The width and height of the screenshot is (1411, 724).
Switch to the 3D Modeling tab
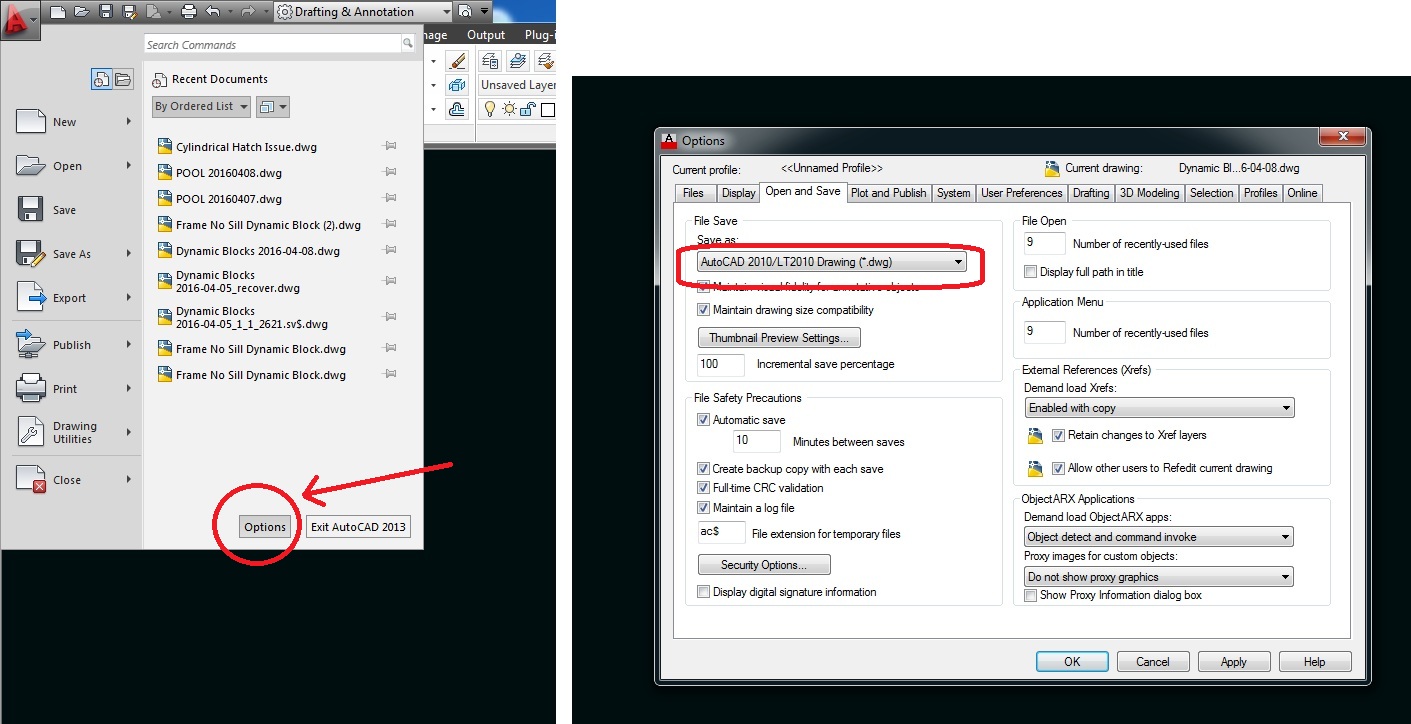click(1149, 192)
